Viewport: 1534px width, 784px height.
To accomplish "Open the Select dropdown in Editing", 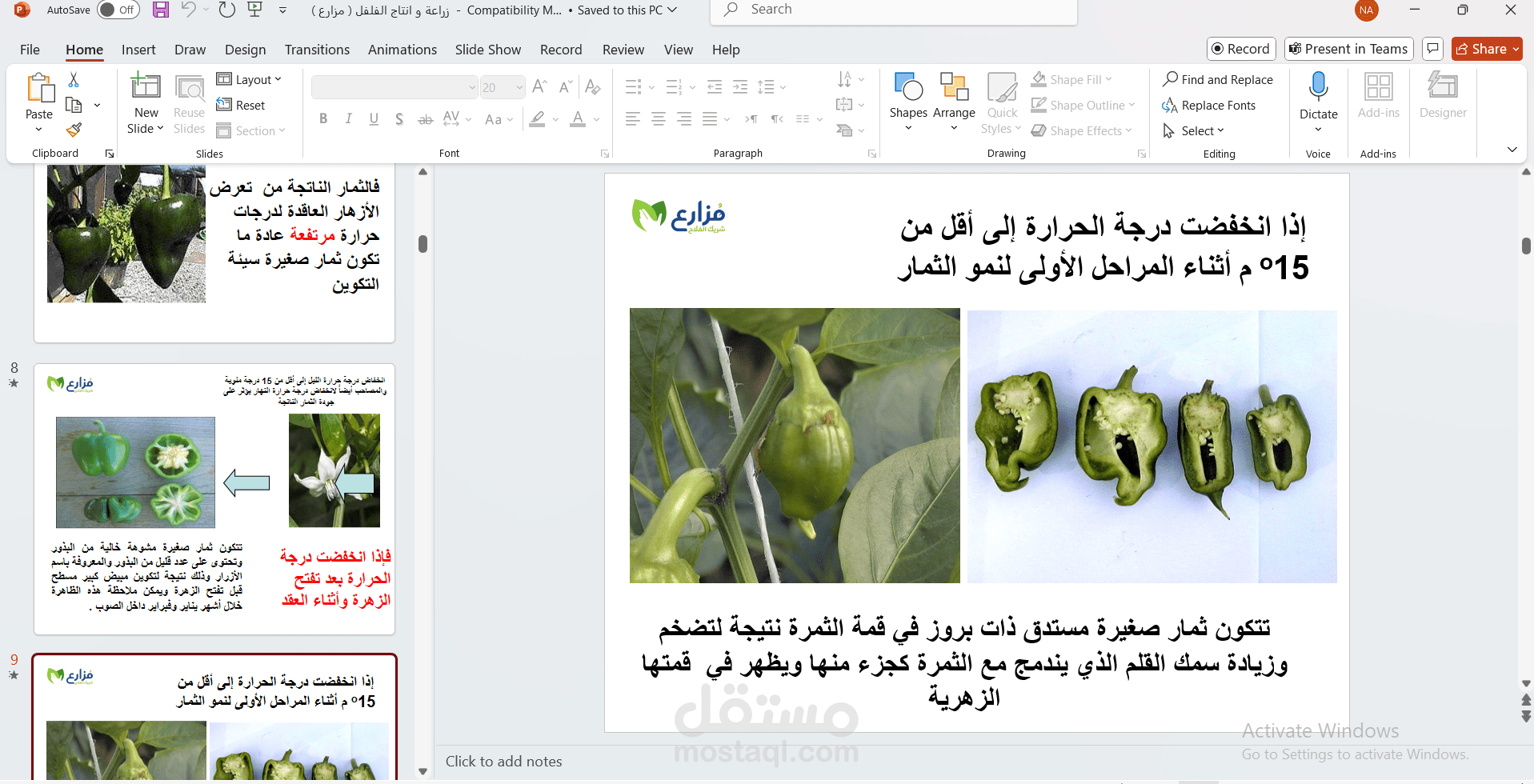I will [1193, 130].
